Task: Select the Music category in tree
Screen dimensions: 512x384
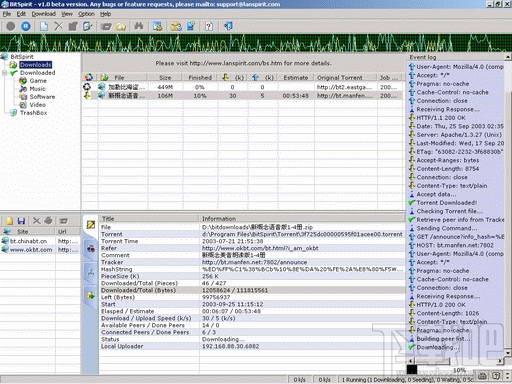Action: pyautogui.click(x=37, y=89)
